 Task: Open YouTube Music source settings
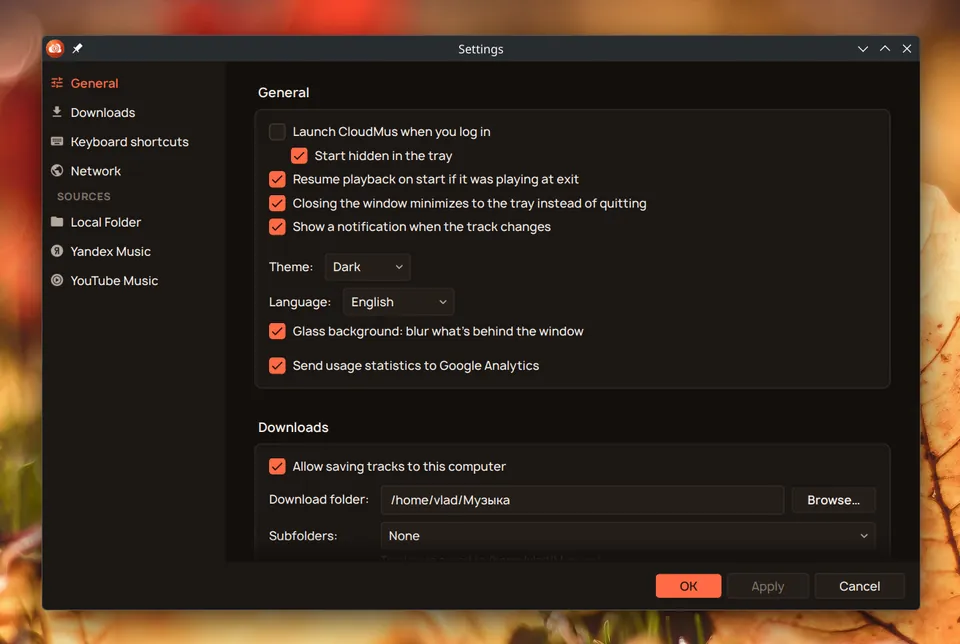tap(114, 281)
